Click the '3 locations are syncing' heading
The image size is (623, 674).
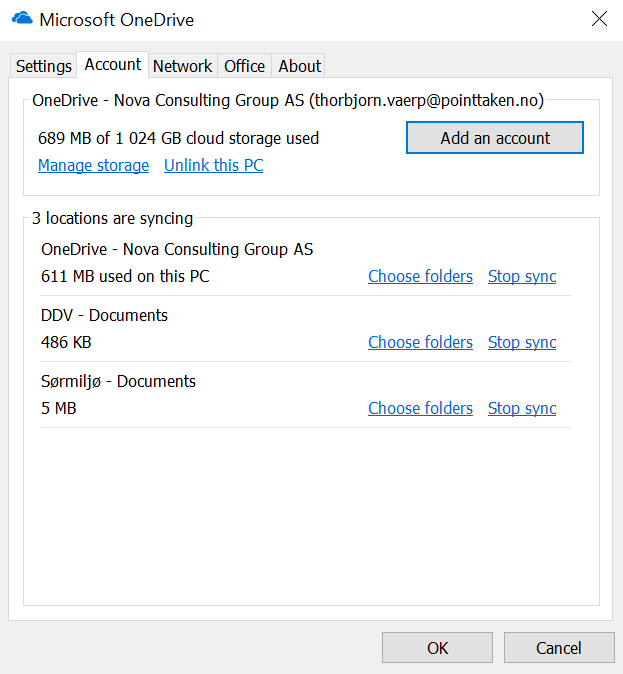112,218
